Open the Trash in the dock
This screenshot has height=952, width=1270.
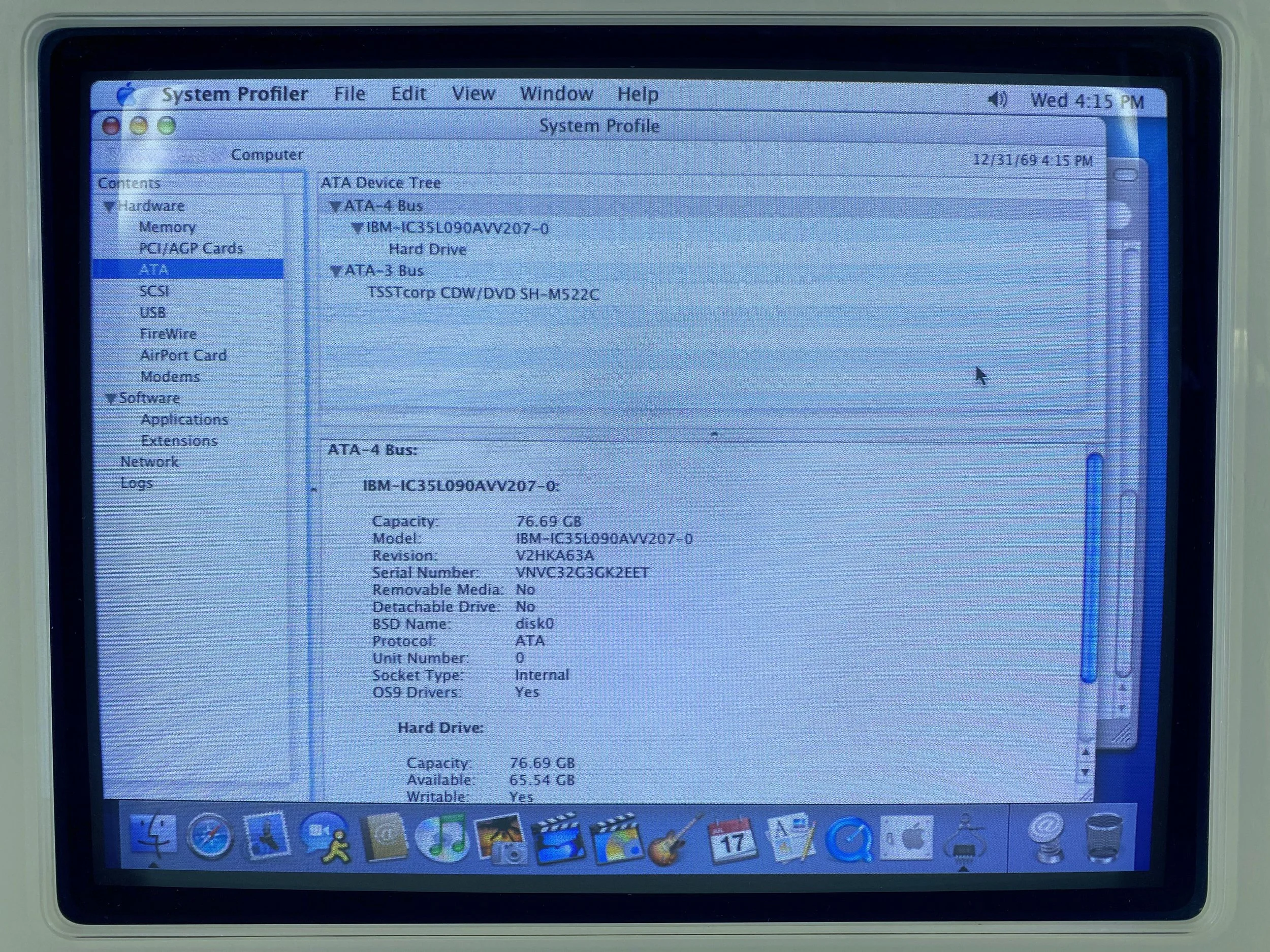(x=1103, y=839)
